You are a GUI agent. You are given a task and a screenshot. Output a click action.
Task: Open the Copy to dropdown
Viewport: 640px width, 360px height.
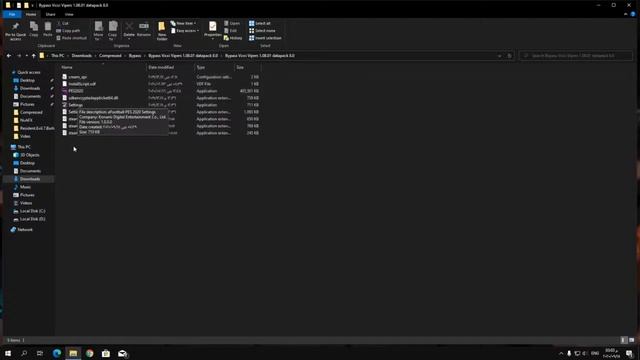(x=113, y=31)
